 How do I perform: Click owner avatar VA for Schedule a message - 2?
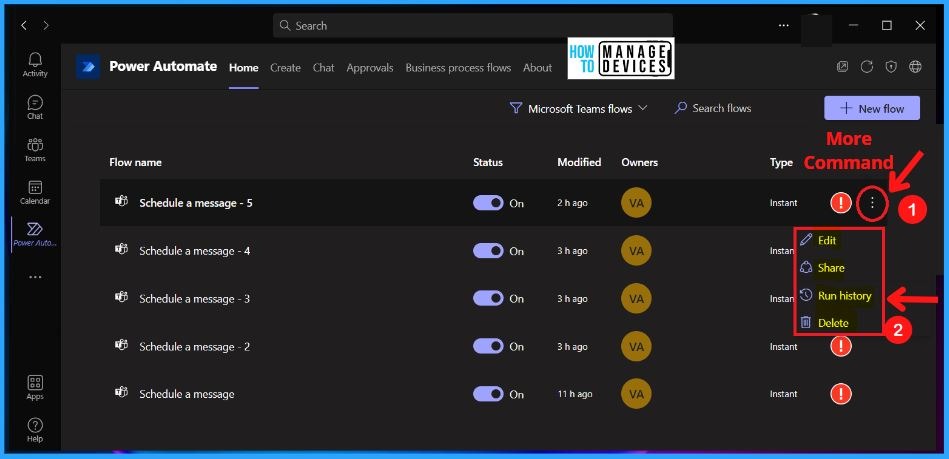click(x=636, y=346)
